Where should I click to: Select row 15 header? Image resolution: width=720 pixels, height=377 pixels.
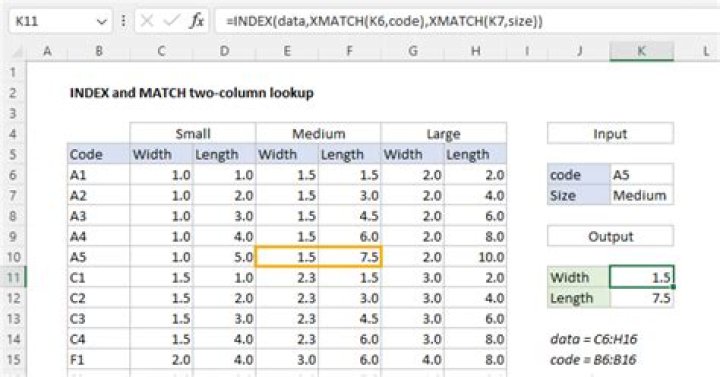tap(13, 360)
